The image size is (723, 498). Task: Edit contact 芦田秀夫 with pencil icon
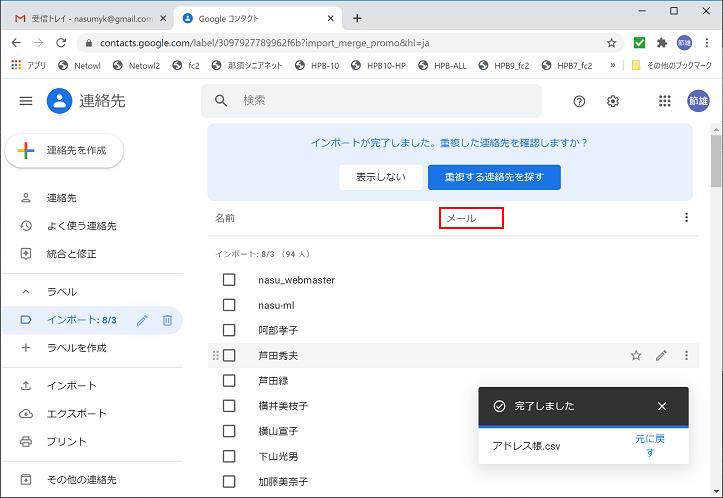(661, 355)
